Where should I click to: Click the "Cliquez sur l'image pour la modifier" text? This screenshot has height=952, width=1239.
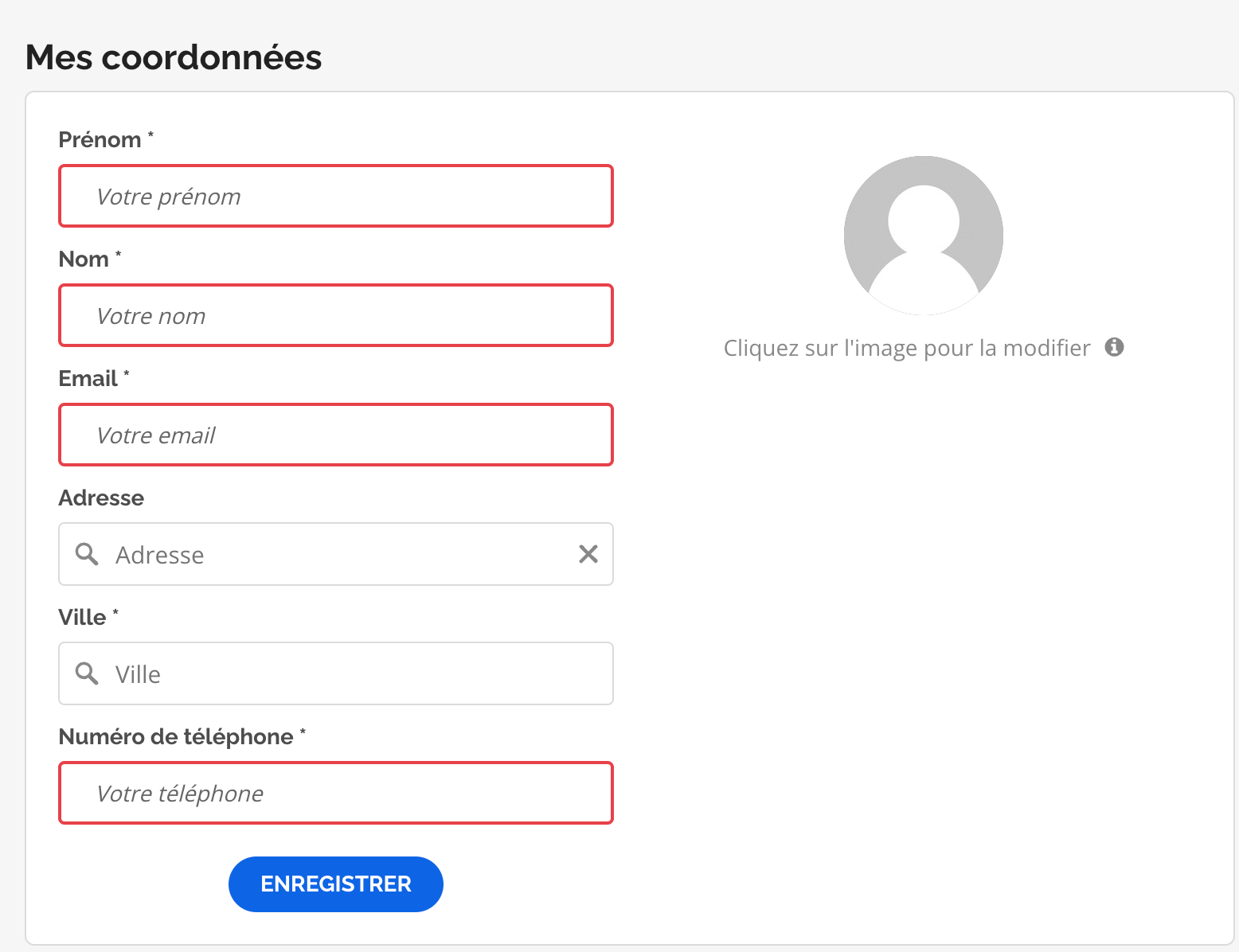(906, 348)
